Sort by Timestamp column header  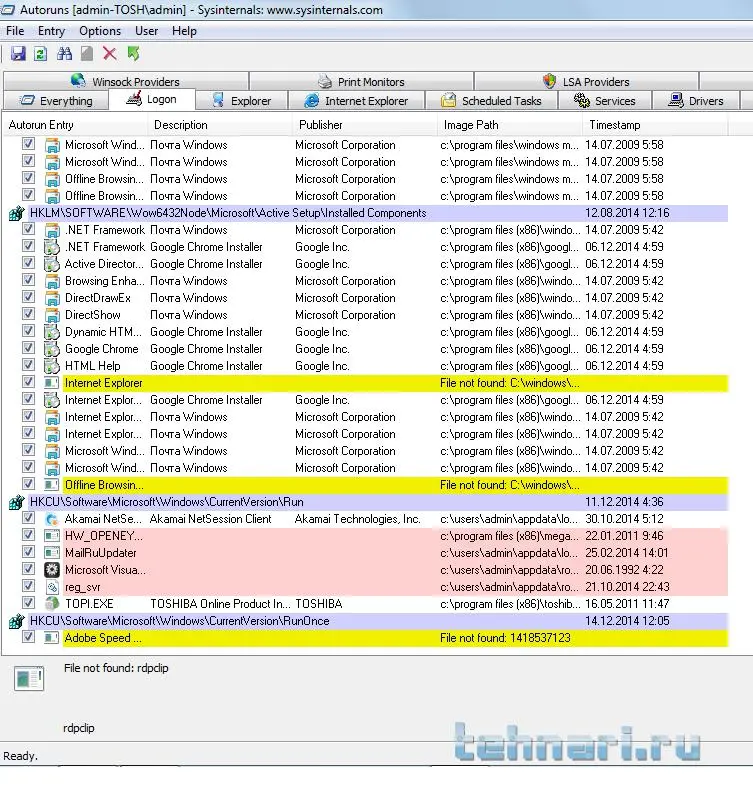pos(655,125)
